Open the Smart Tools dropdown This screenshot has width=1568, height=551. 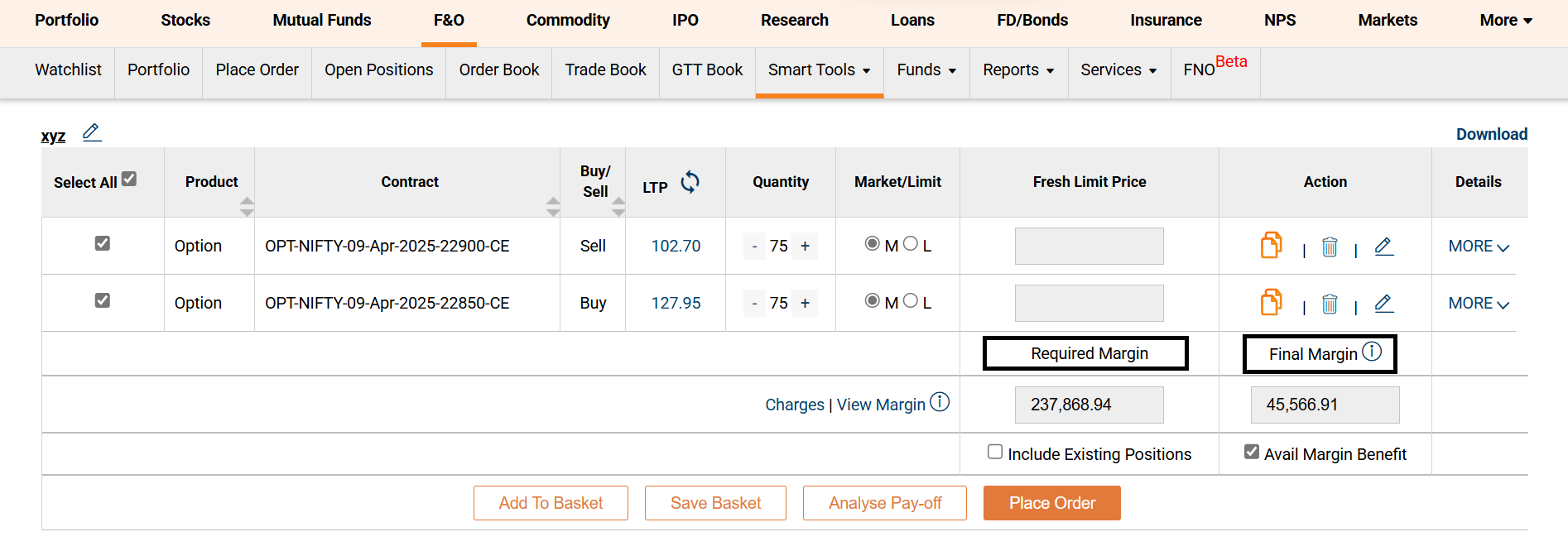click(x=819, y=70)
